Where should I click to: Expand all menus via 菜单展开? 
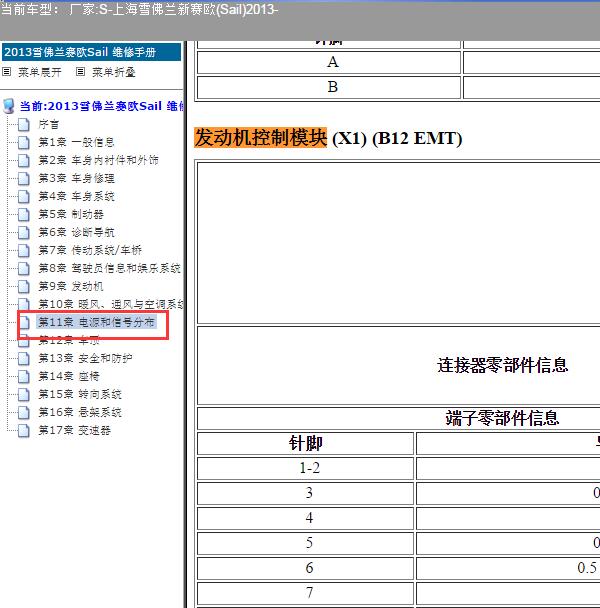coord(40,72)
